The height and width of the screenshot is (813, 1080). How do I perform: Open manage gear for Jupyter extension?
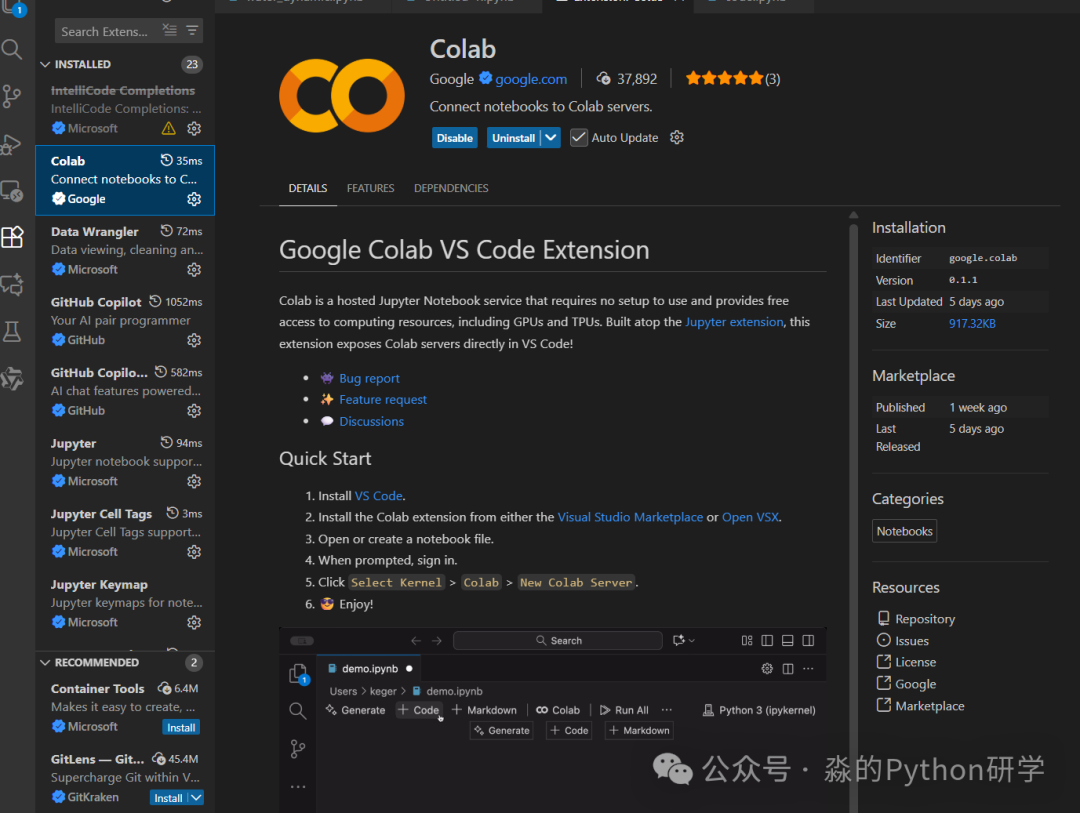tap(194, 481)
